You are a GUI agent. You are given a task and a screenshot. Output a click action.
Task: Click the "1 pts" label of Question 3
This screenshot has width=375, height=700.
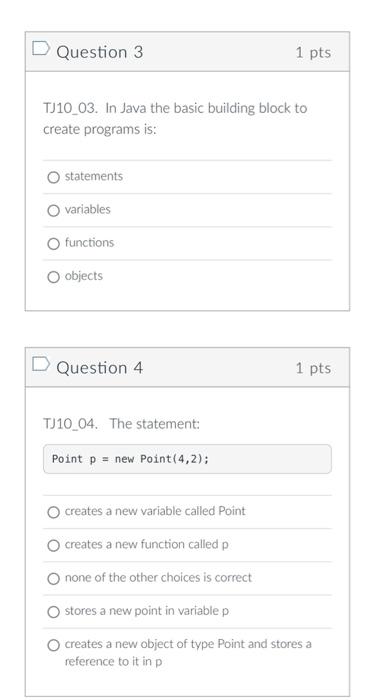tap(313, 52)
